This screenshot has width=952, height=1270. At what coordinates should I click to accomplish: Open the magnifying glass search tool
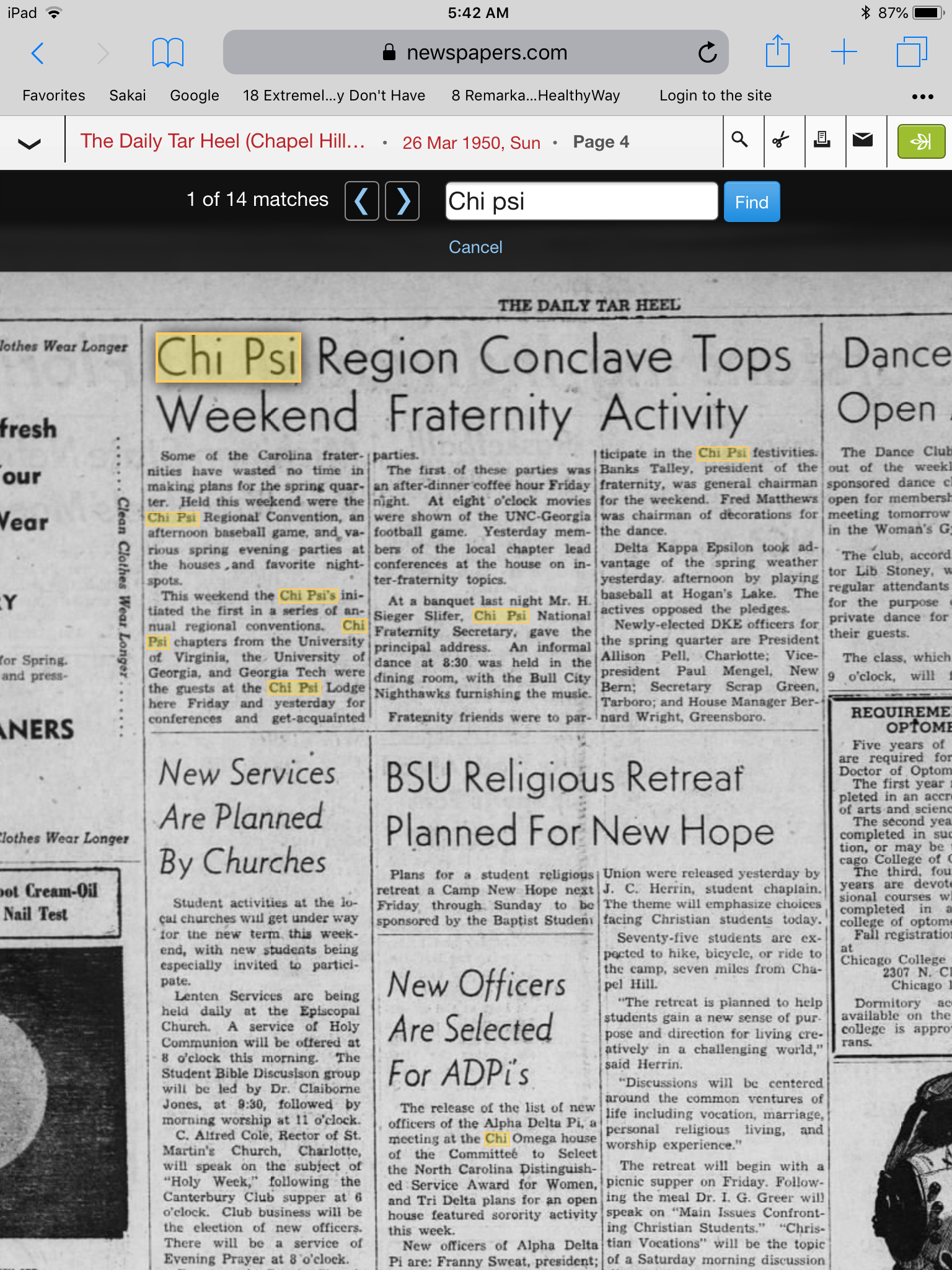pyautogui.click(x=739, y=141)
